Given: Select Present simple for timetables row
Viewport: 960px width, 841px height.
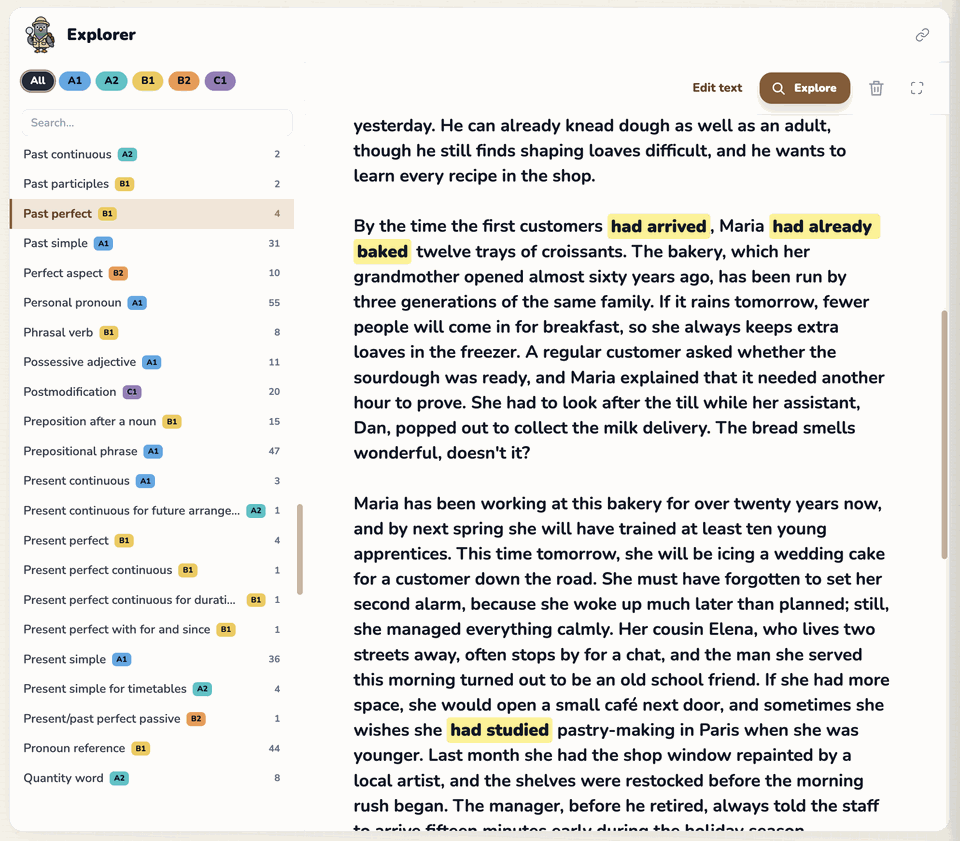Looking at the screenshot, I should pyautogui.click(x=152, y=689).
